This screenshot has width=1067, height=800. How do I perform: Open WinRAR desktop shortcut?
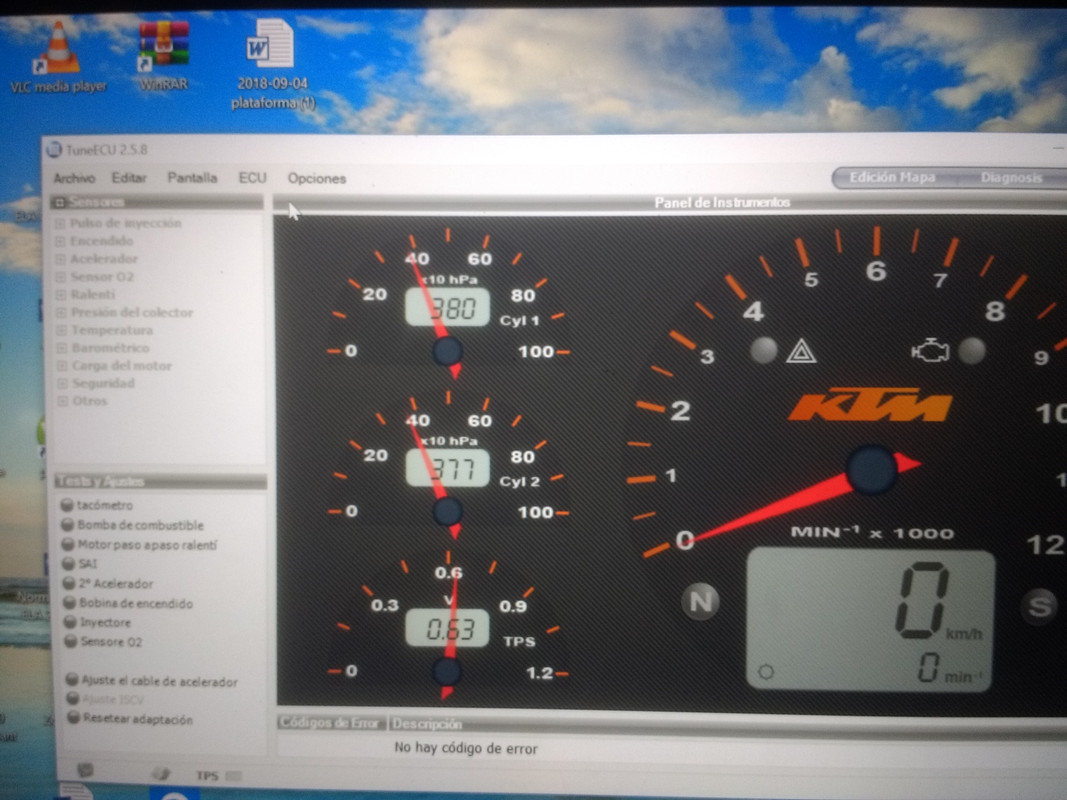[163, 56]
